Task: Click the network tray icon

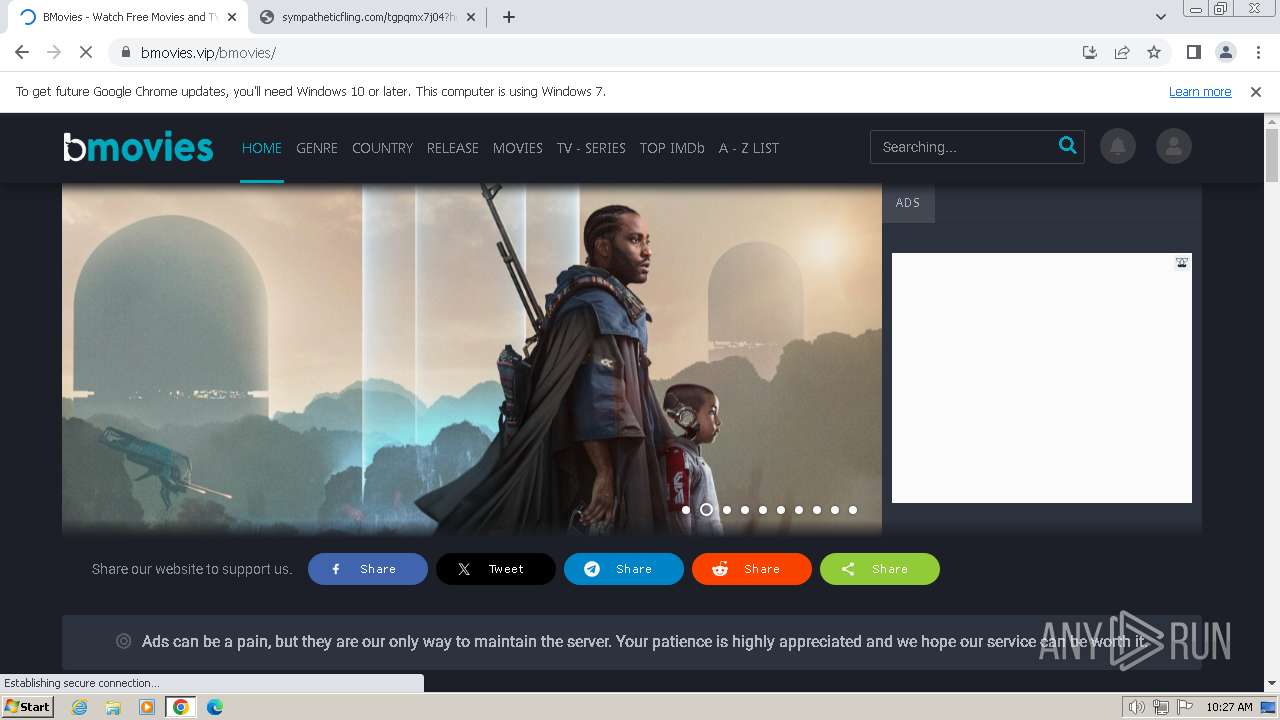Action: click(1161, 707)
